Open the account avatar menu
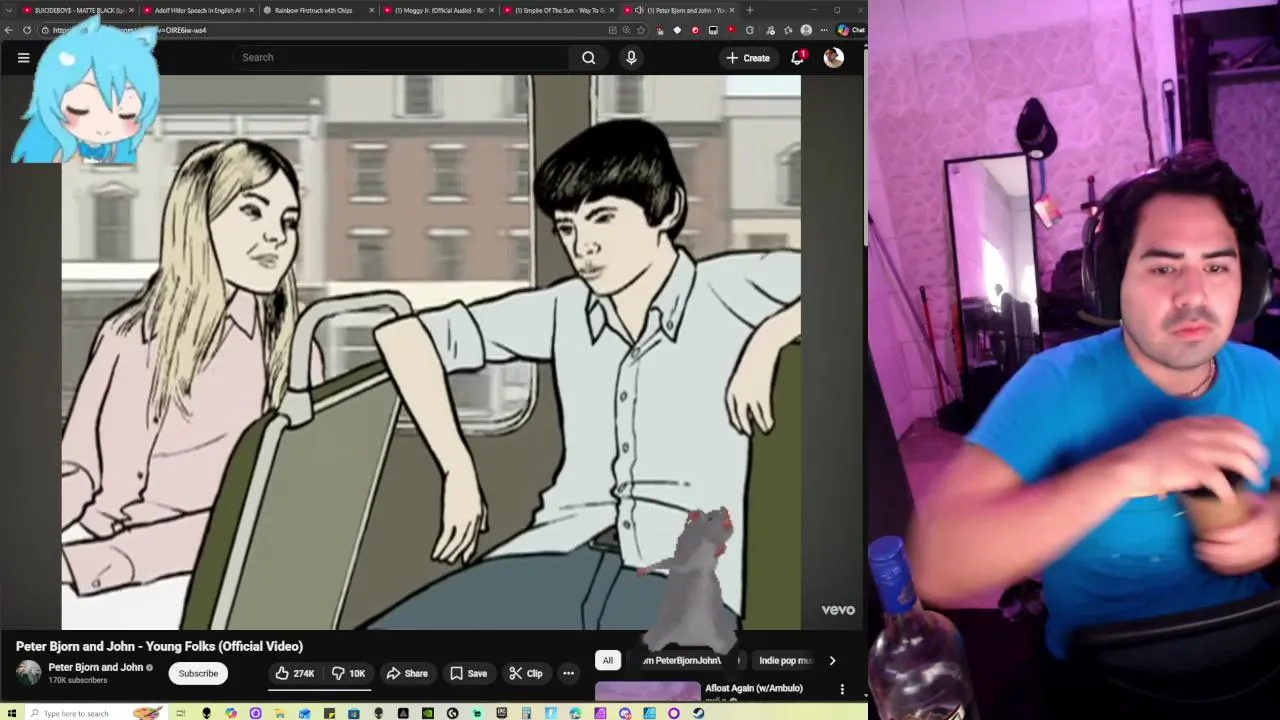1280x720 pixels. tap(833, 58)
